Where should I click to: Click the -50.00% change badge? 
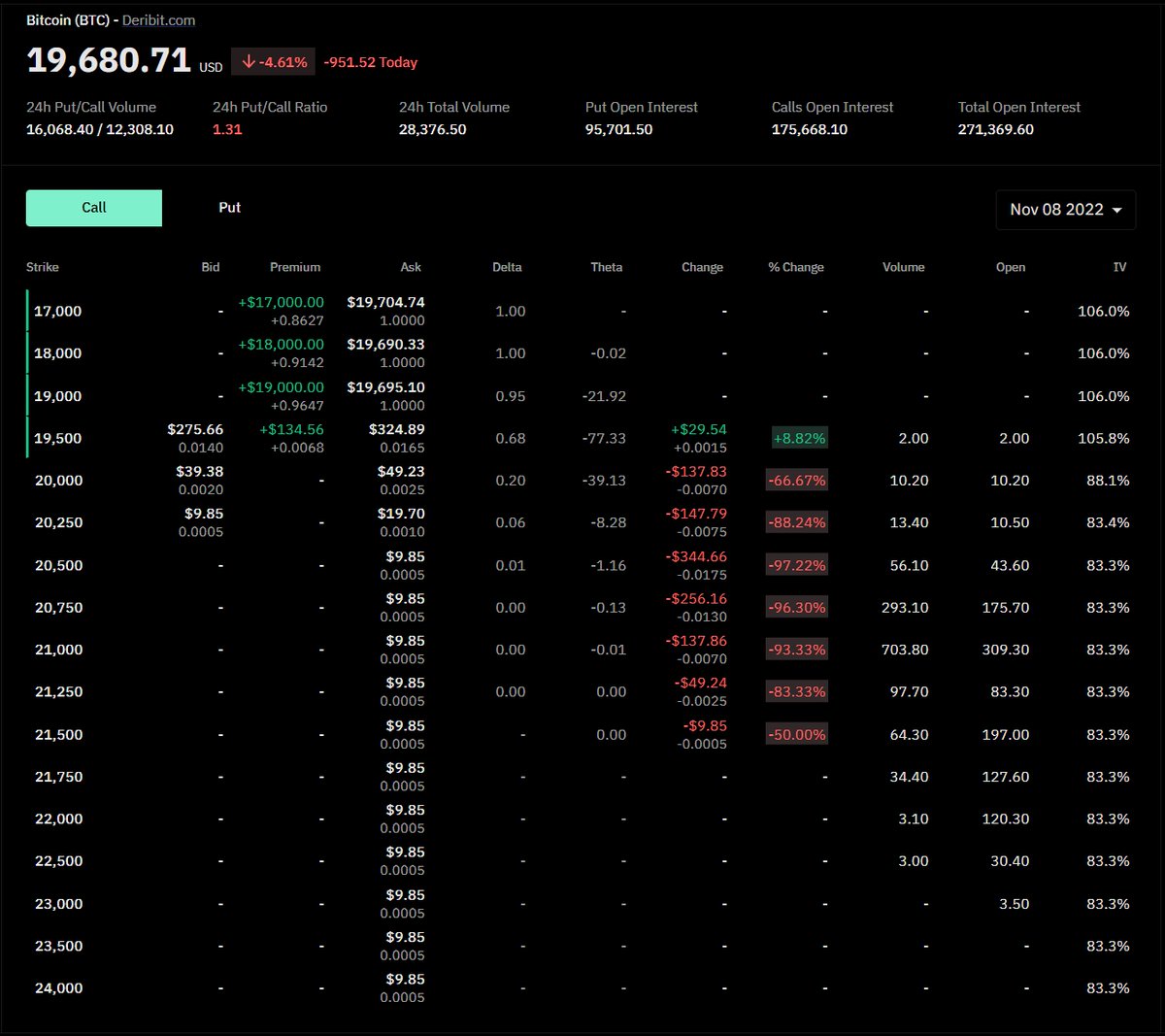(x=797, y=735)
